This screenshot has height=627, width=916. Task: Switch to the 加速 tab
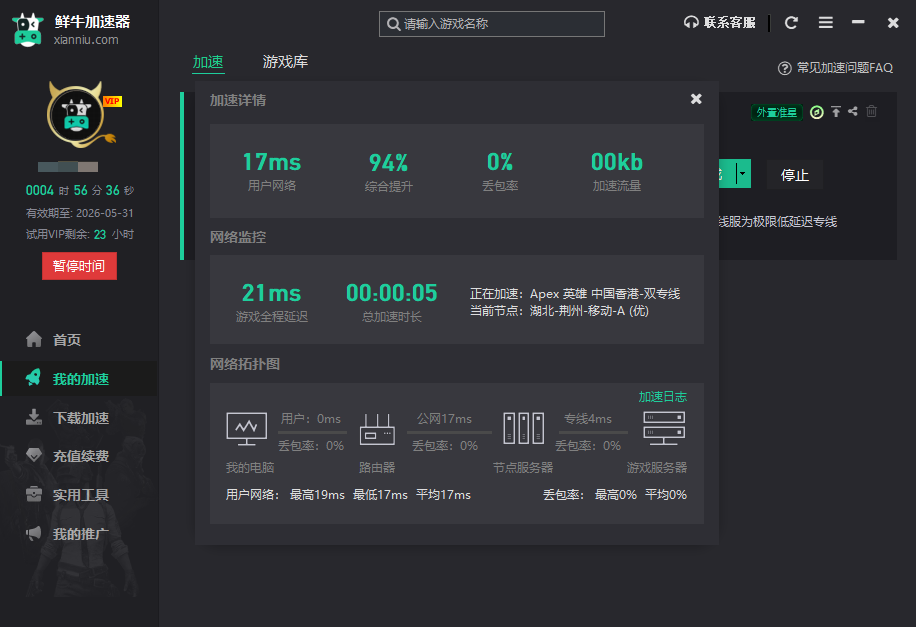tap(208, 62)
